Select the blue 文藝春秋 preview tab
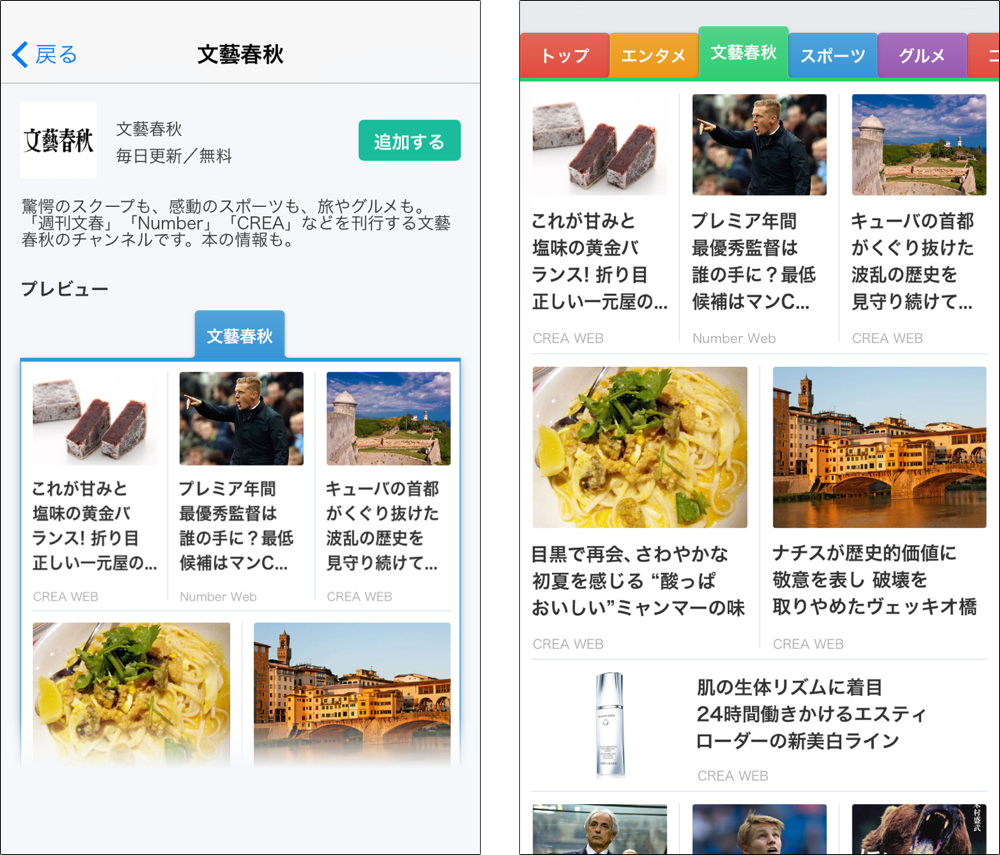1000x855 pixels. (240, 335)
